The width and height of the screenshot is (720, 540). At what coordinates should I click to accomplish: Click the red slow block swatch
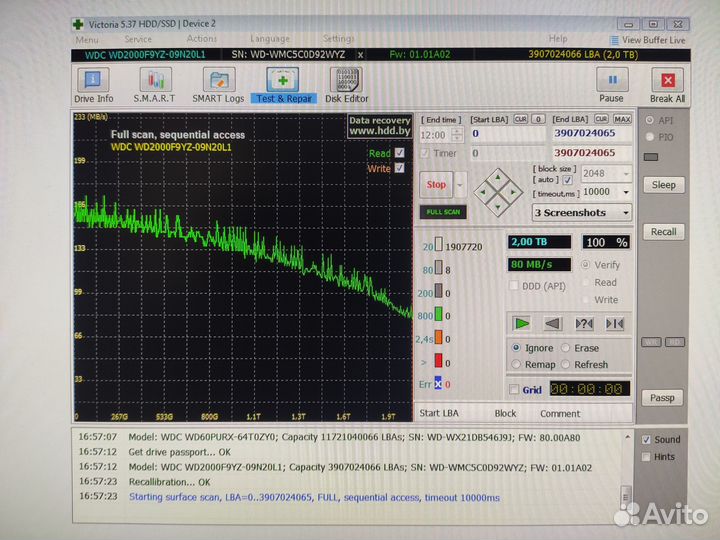point(439,361)
